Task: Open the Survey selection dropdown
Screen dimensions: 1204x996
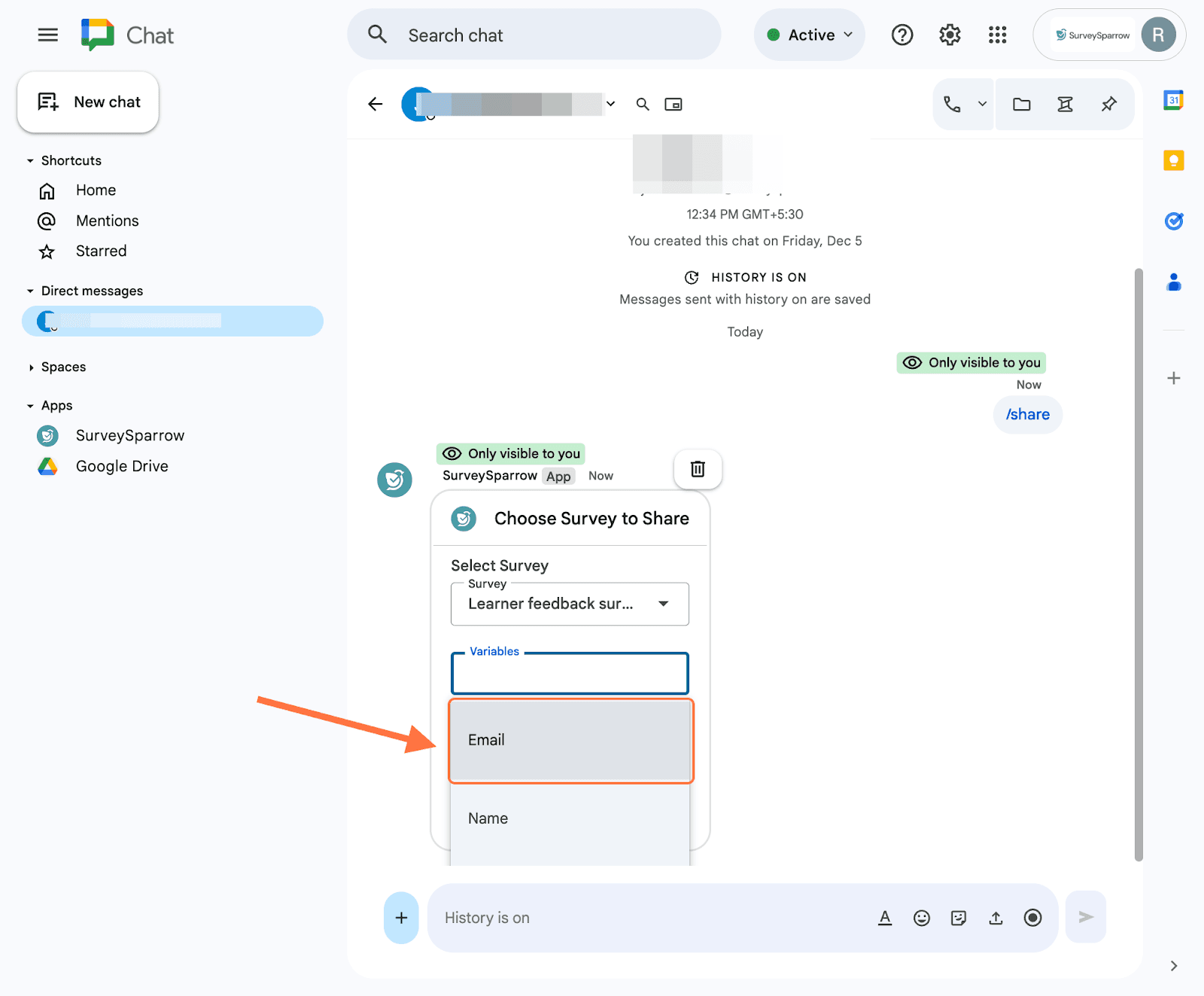Action: tap(570, 604)
